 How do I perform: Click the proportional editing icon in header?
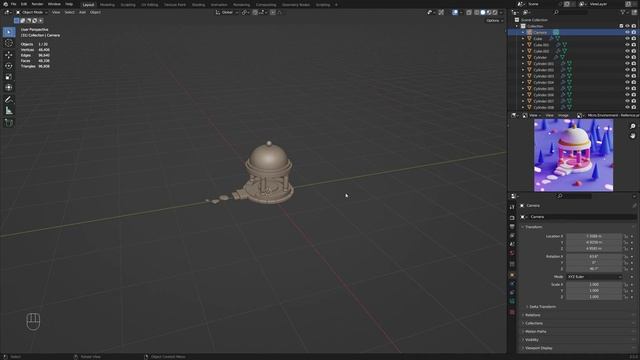(273, 12)
